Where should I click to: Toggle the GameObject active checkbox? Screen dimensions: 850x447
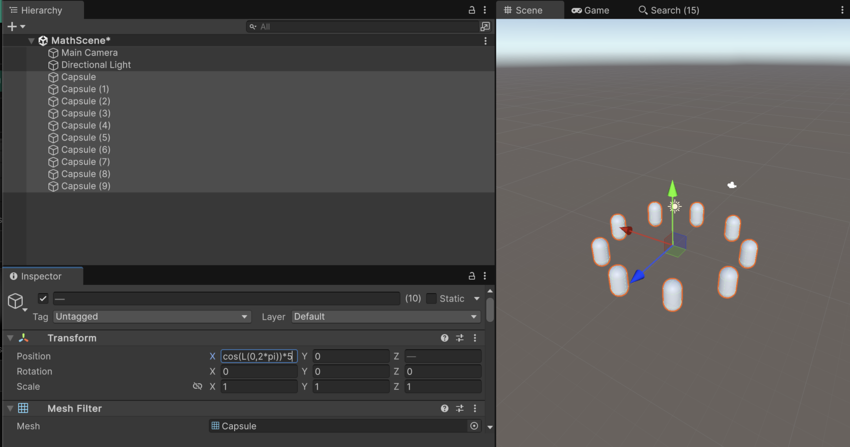pos(43,298)
